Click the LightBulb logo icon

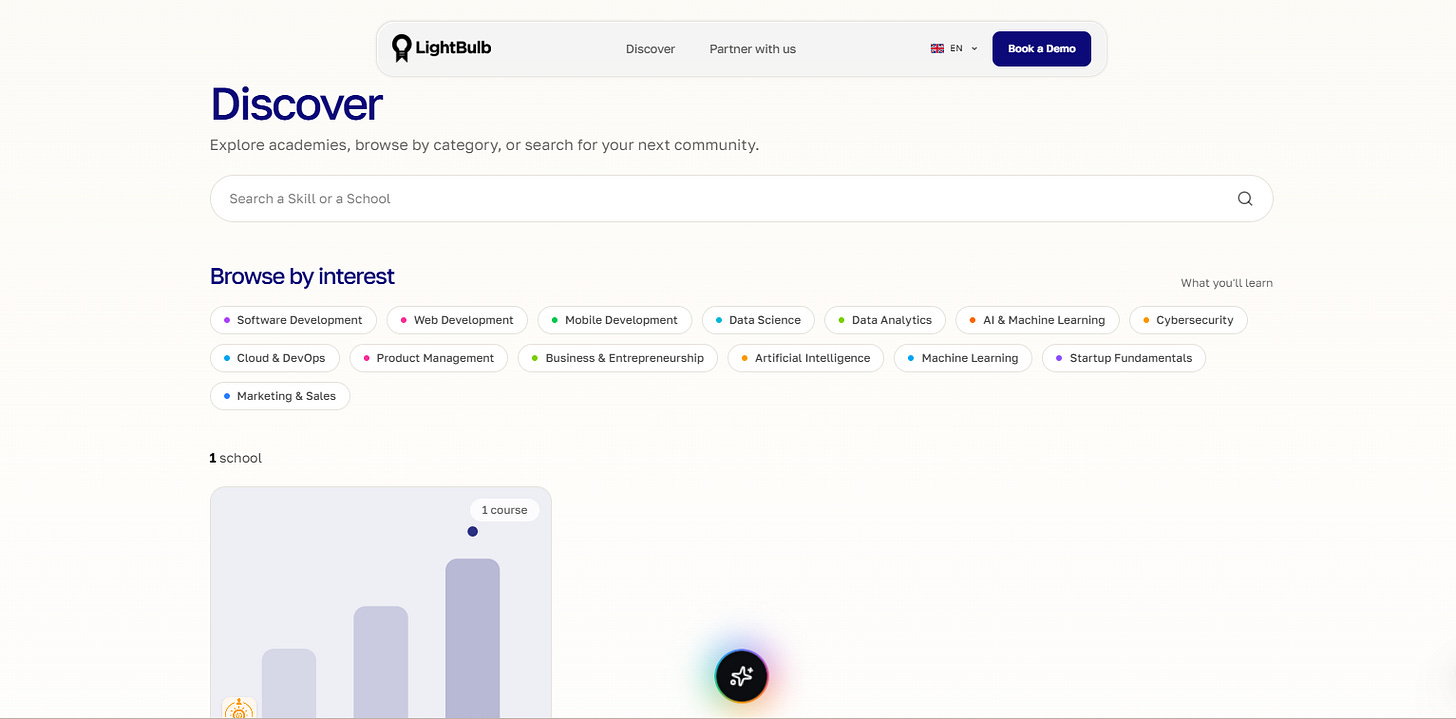click(401, 48)
